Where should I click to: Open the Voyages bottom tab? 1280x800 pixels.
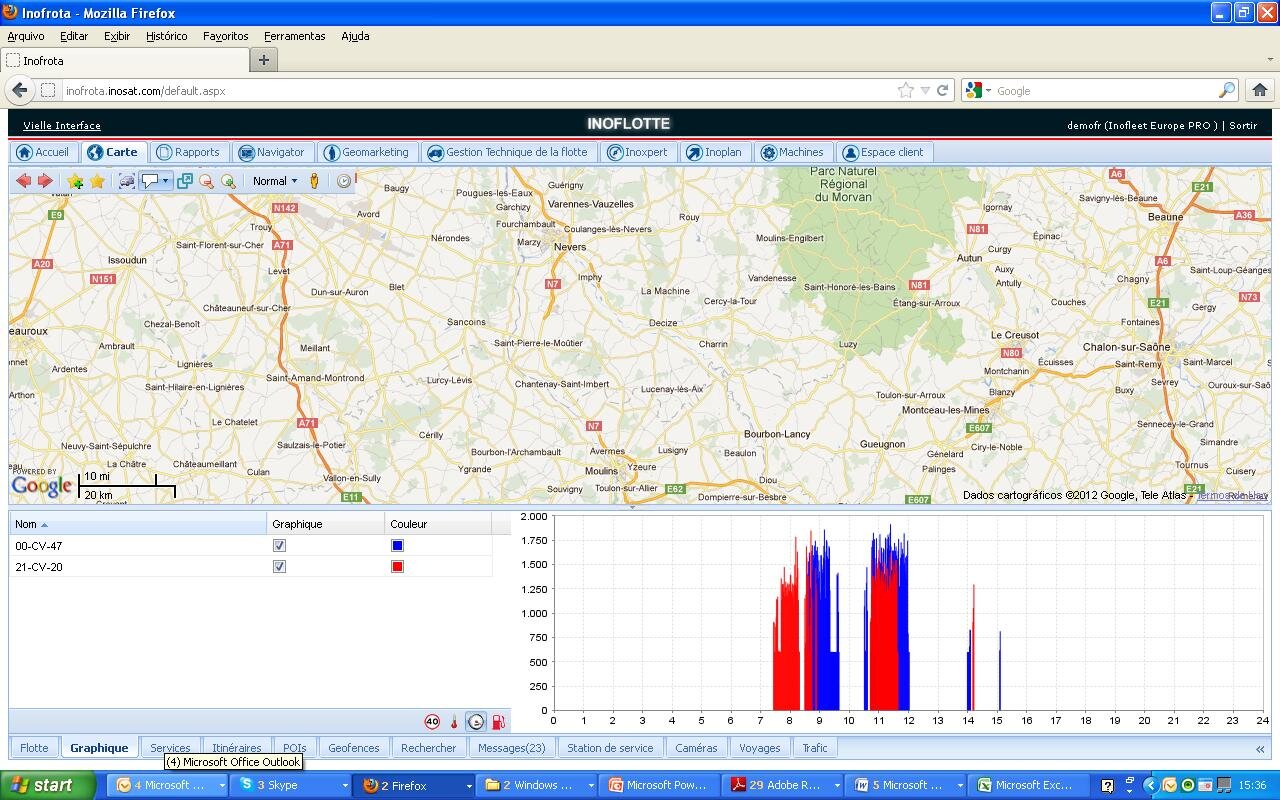tap(760, 748)
